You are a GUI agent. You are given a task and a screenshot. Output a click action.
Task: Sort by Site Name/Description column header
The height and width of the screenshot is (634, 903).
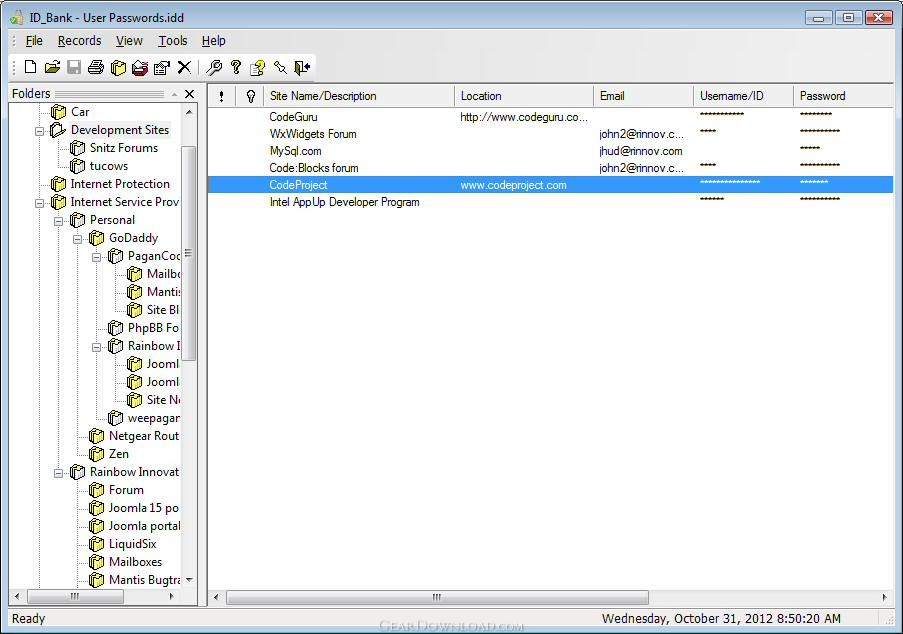click(359, 96)
